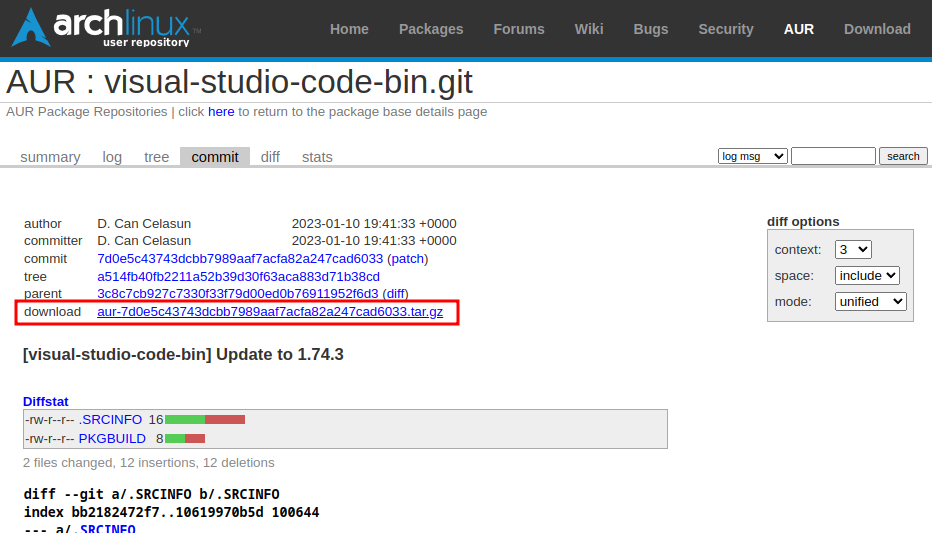Expand the 'log msg' search type dropdown
The width and height of the screenshot is (932, 533).
[752, 156]
